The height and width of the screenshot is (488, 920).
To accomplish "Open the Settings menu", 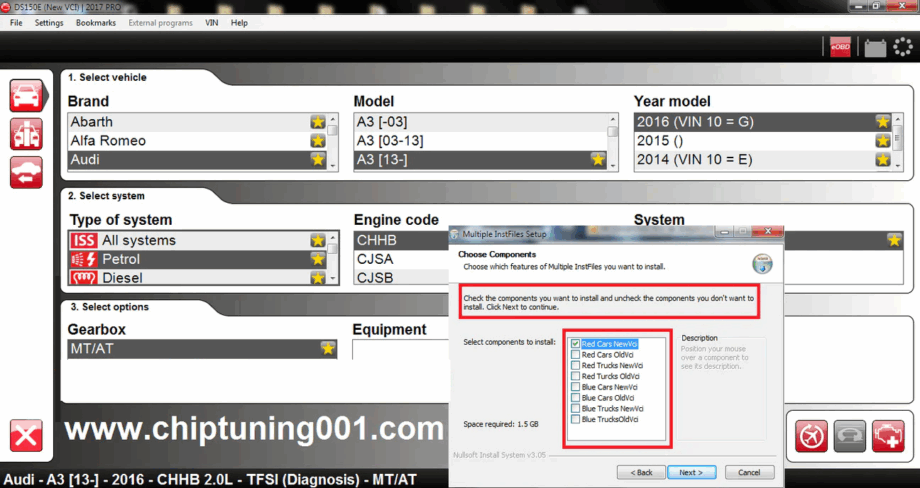I will (x=49, y=22).
